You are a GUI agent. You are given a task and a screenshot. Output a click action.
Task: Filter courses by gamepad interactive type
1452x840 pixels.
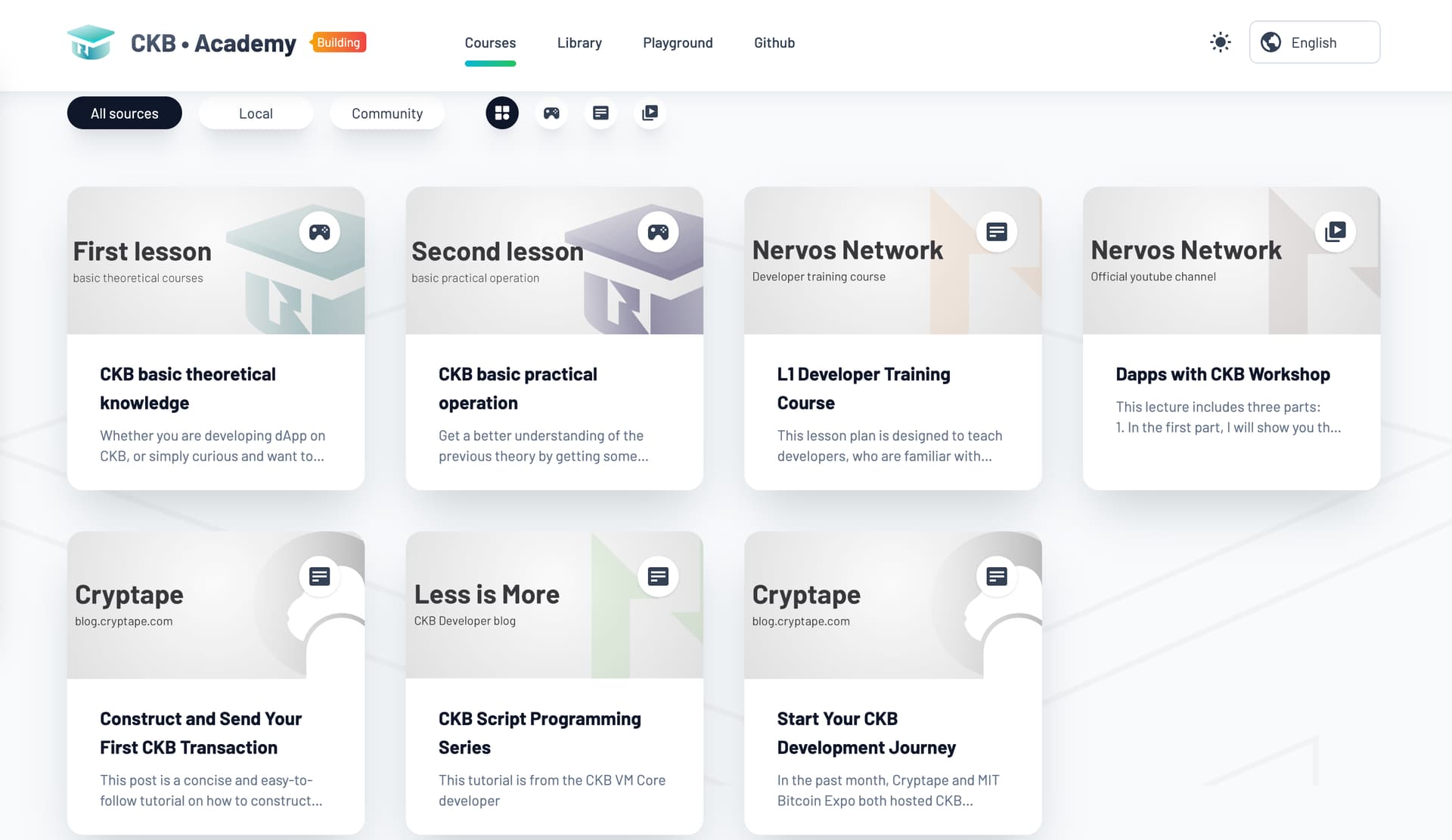tap(551, 113)
